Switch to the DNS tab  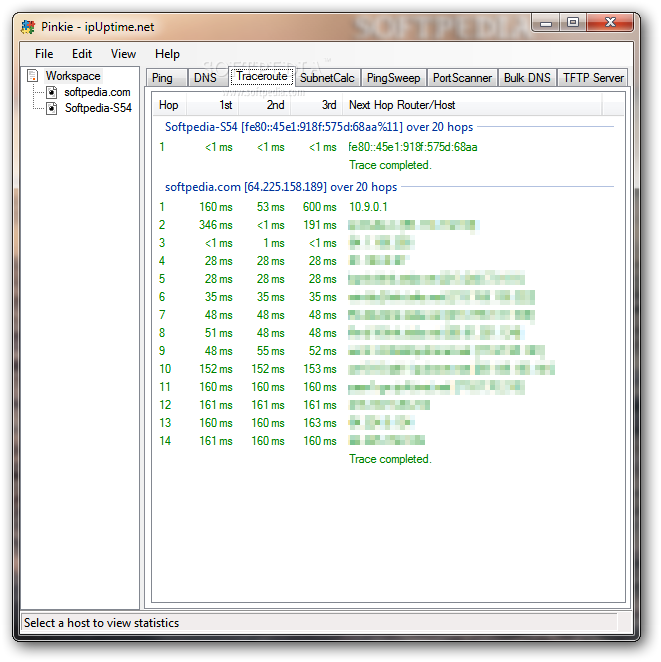tap(208, 78)
